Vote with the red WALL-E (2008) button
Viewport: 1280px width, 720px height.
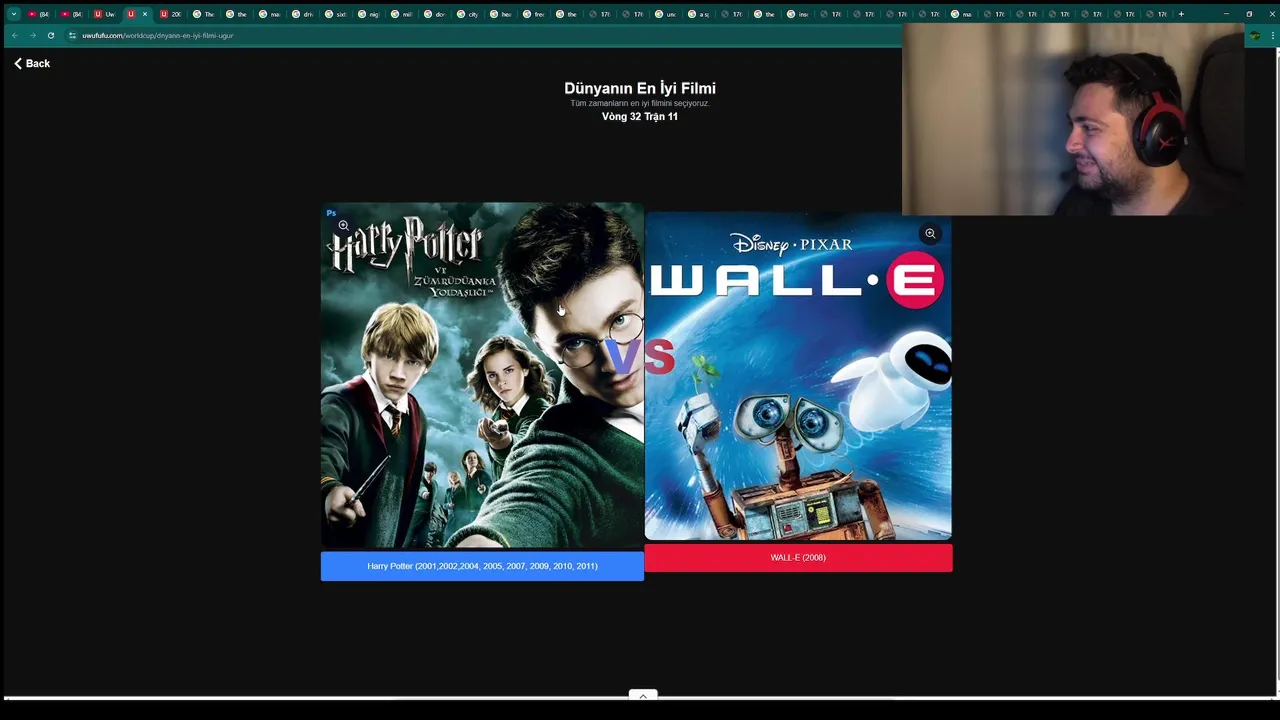[798, 558]
